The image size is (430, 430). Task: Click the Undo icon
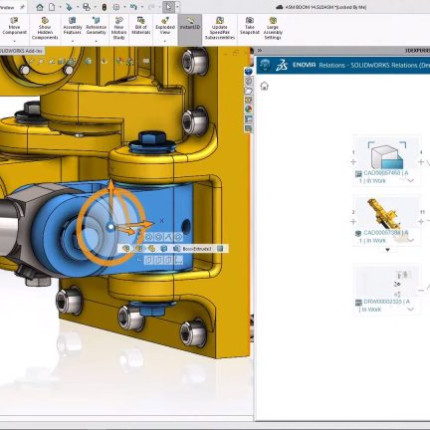coord(133,7)
